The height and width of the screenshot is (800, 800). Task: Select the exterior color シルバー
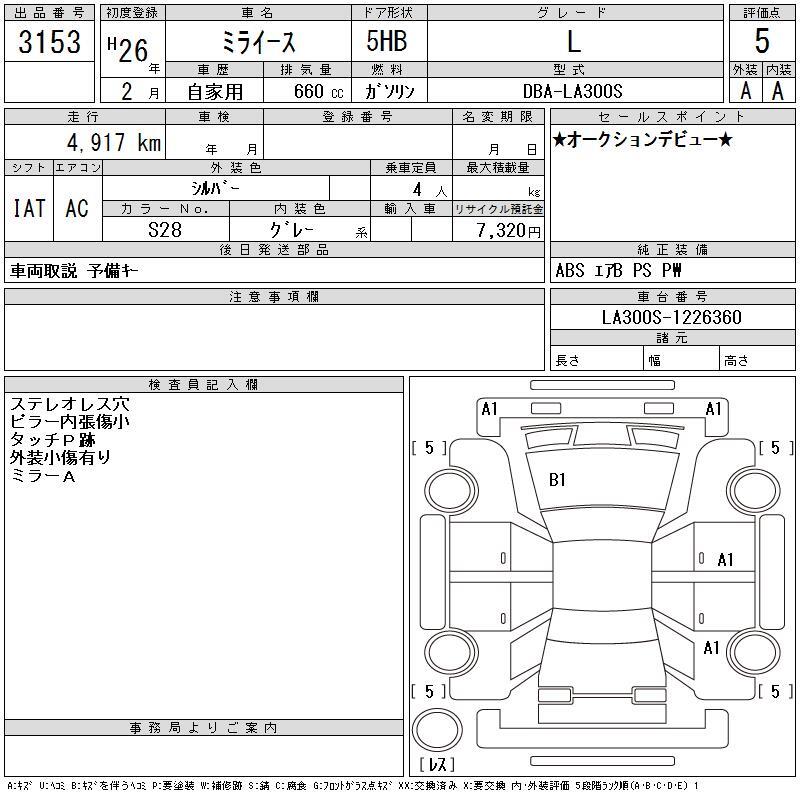point(215,188)
